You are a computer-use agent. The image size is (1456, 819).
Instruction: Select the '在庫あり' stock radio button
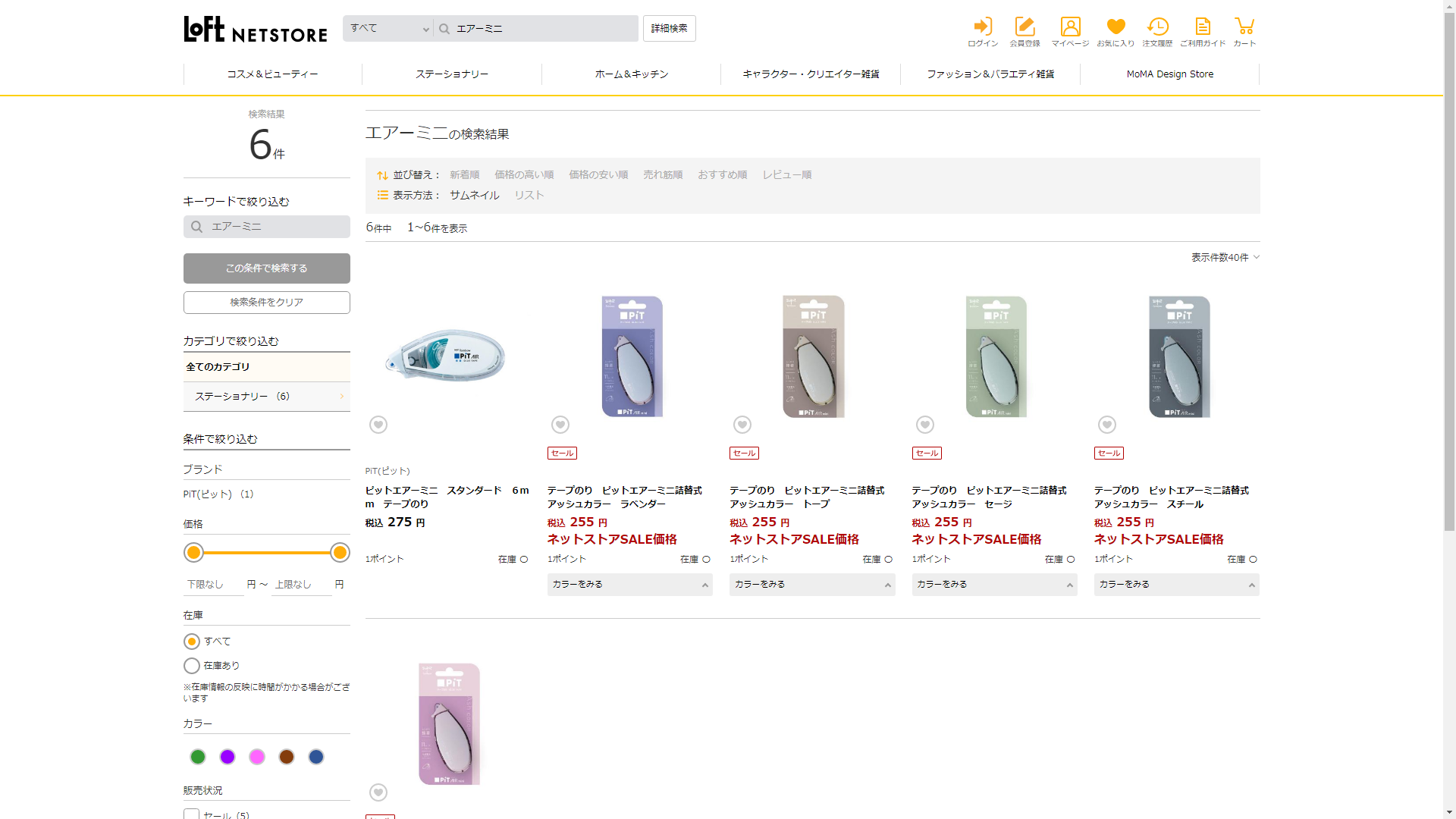click(x=192, y=666)
